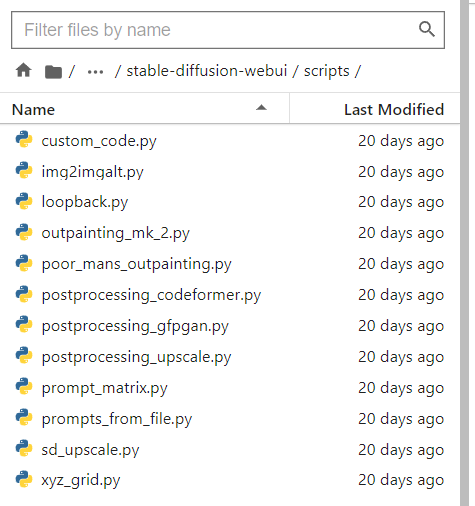The width and height of the screenshot is (475, 506).
Task: Click Python icon of sd_upscale.py
Action: click(24, 448)
